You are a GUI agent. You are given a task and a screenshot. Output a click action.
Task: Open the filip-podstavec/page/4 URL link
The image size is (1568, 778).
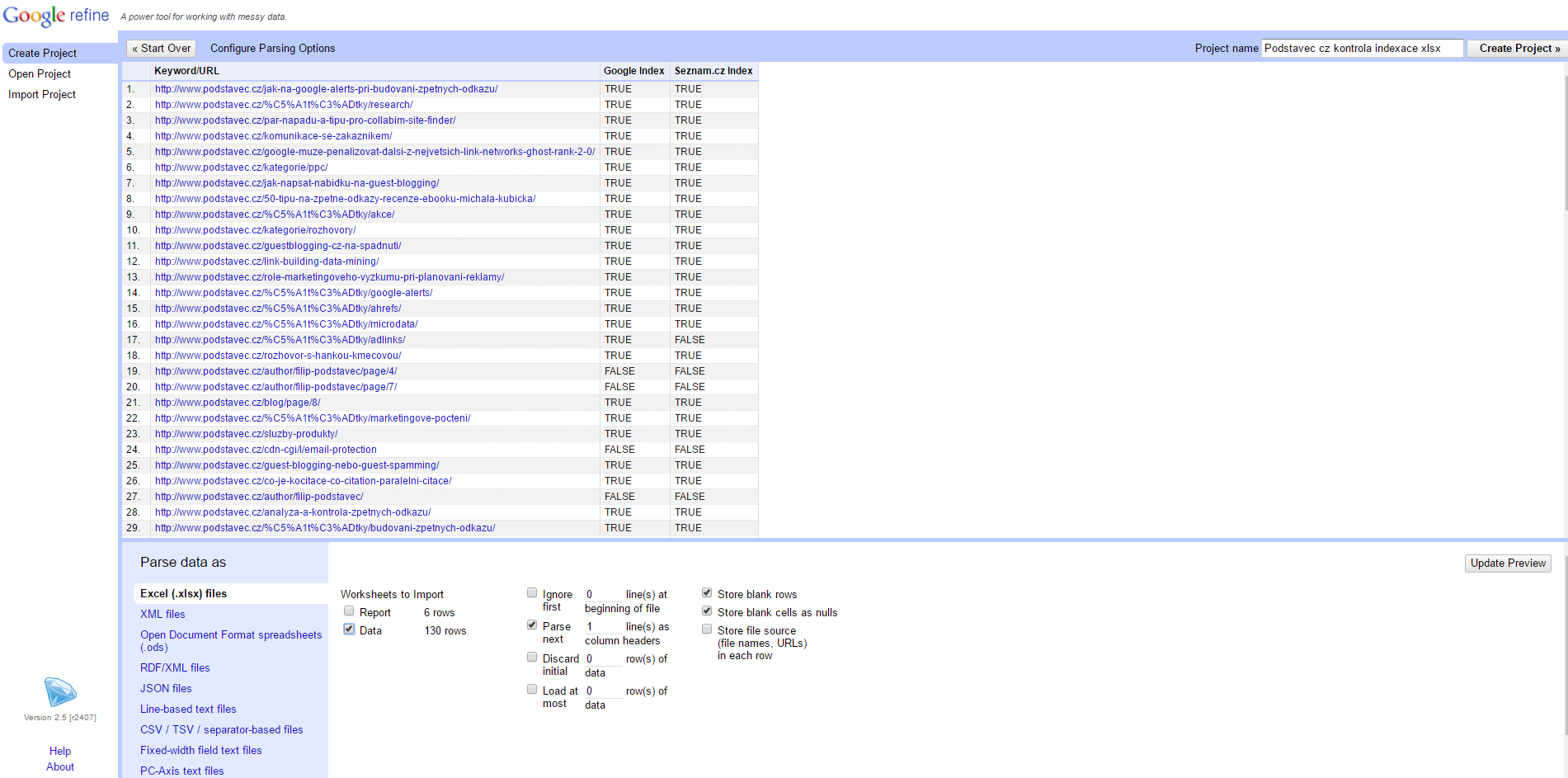point(275,371)
